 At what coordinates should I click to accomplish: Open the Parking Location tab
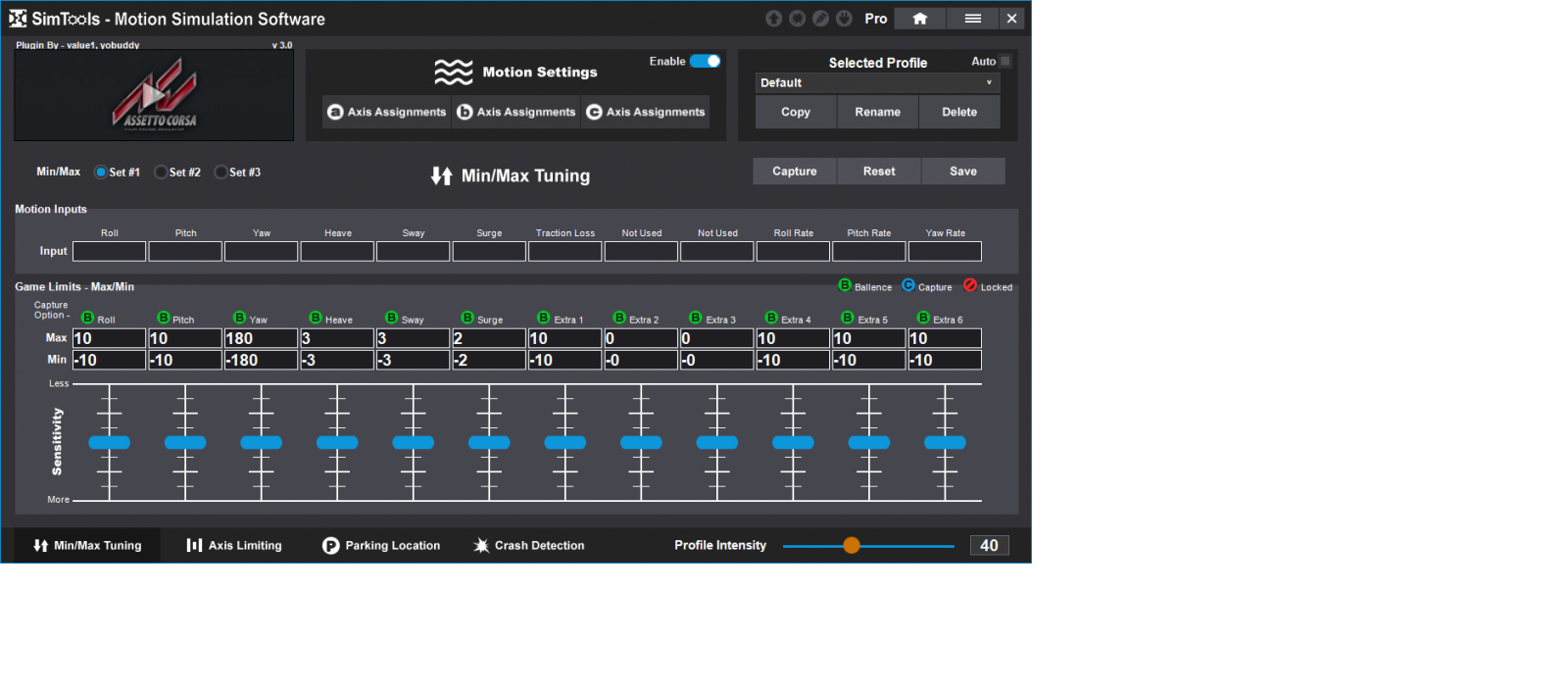(x=381, y=546)
